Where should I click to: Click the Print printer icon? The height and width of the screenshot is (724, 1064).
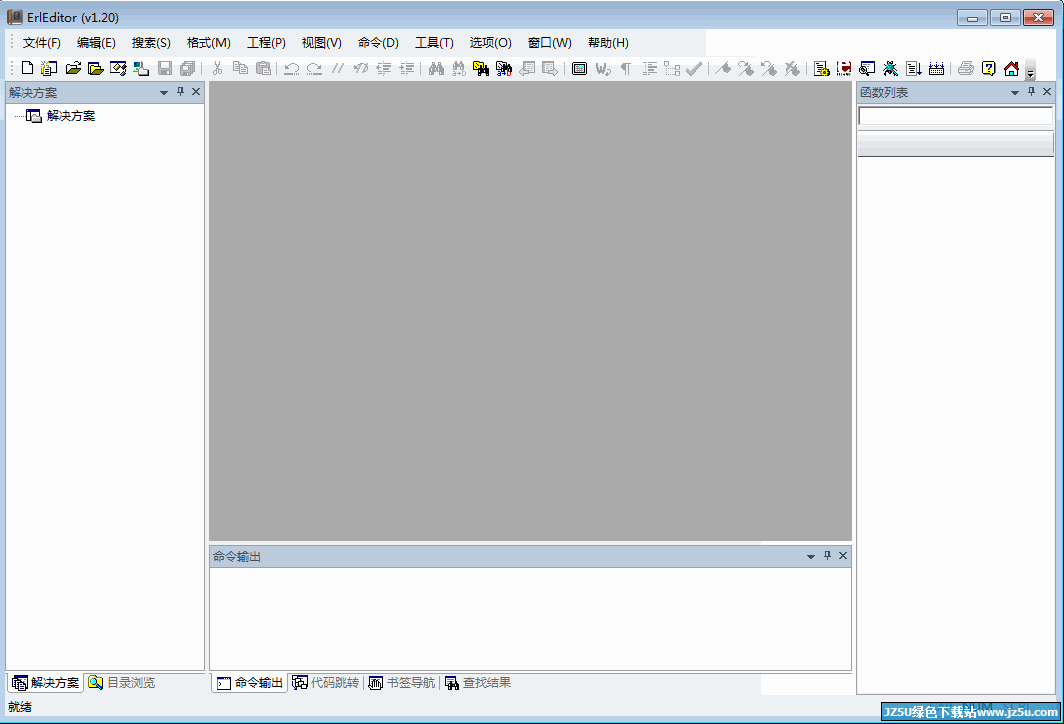coord(966,68)
